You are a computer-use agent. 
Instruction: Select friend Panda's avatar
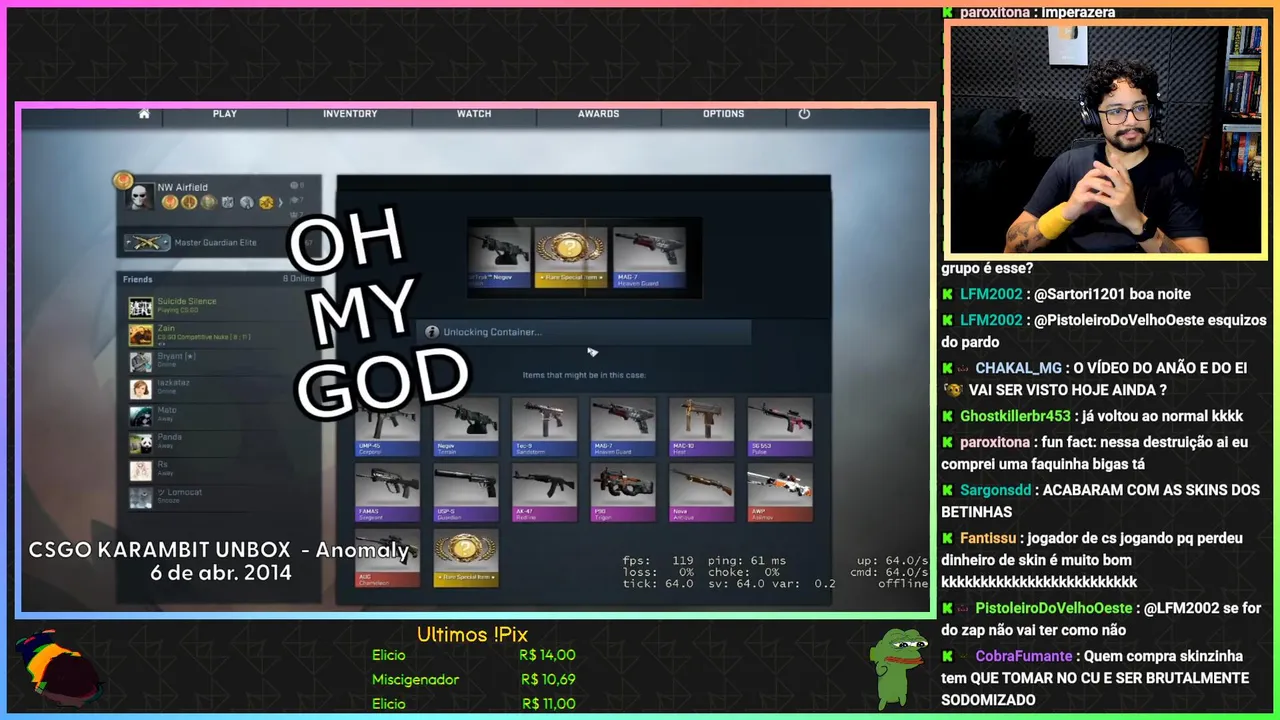[141, 443]
